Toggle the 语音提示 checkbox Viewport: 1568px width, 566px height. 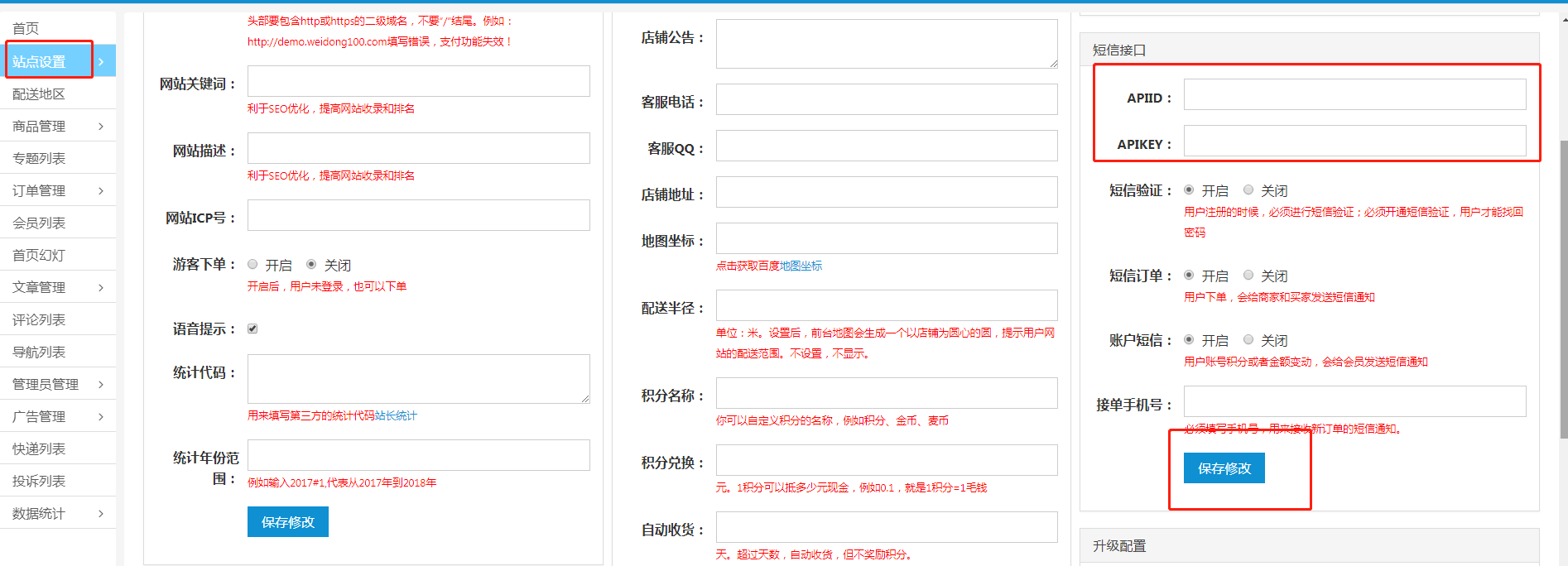(253, 329)
